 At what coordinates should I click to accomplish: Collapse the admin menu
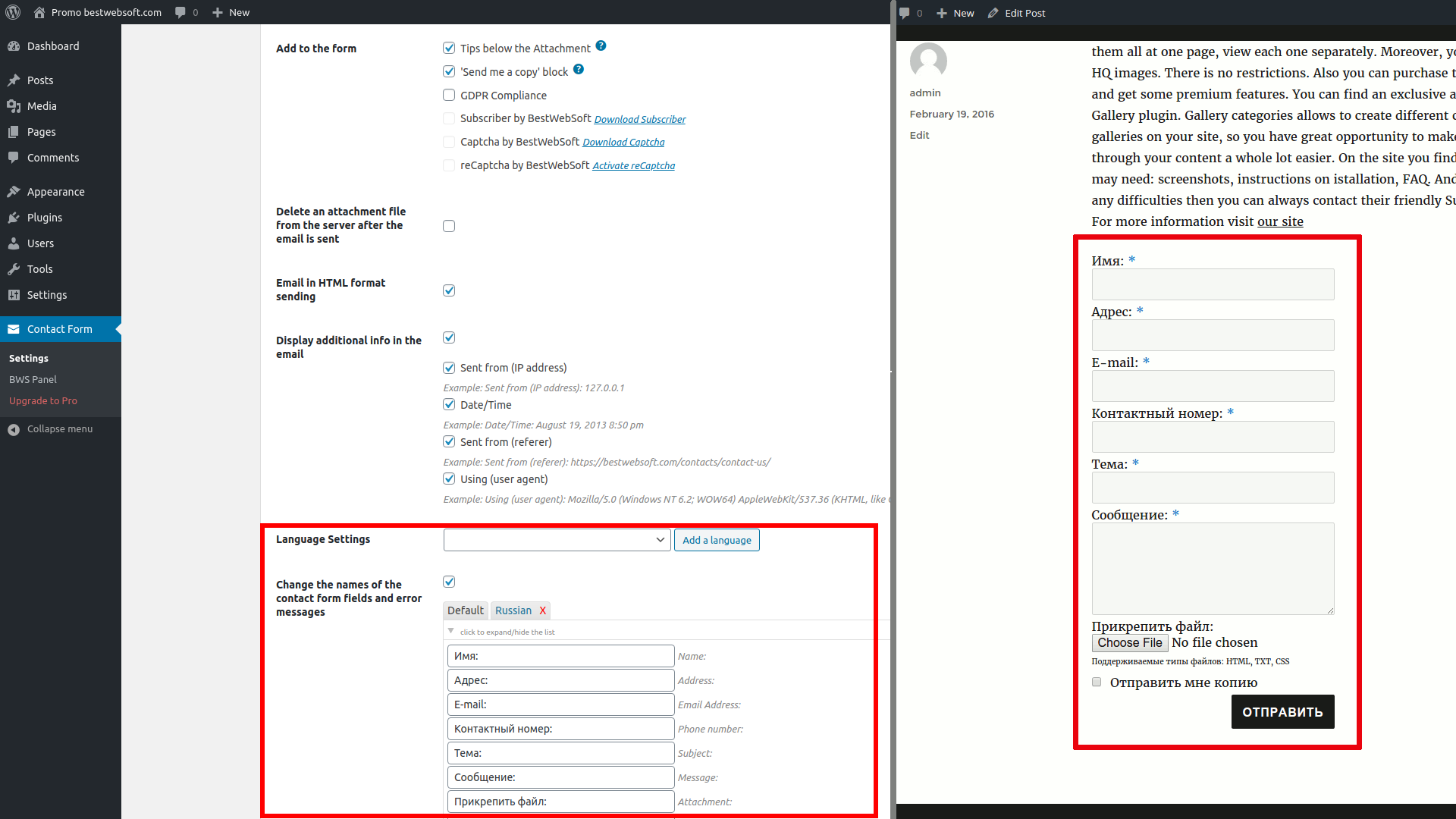coord(59,428)
